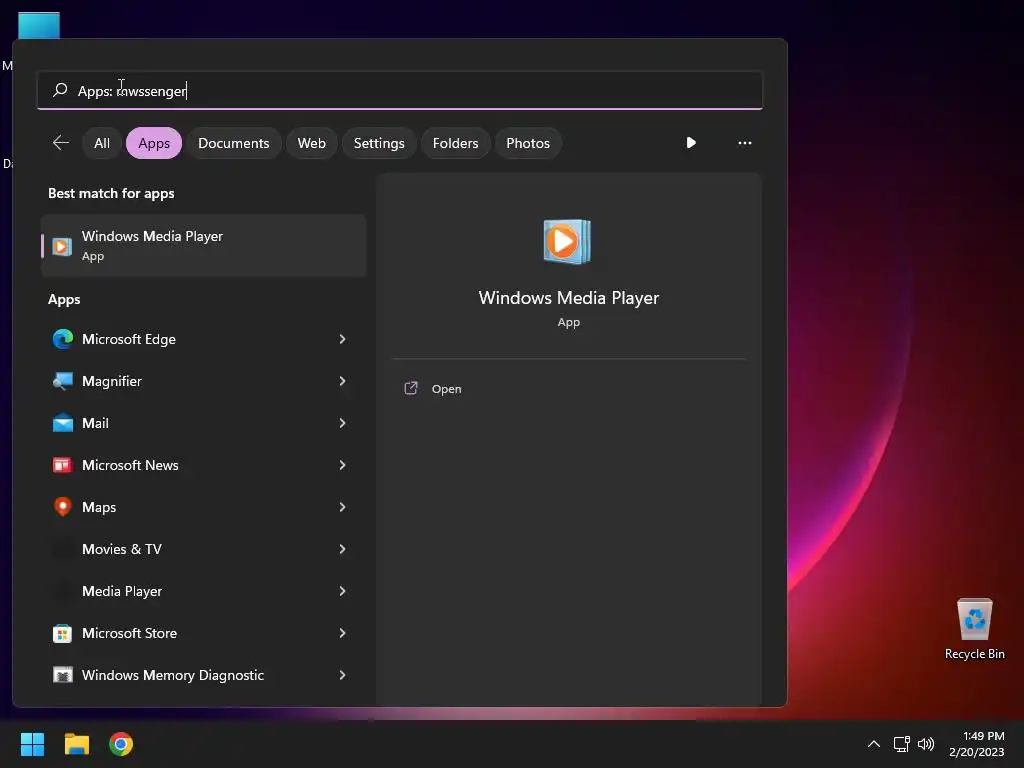Viewport: 1024px width, 768px height.
Task: Switch to the Web filter tab
Action: (x=312, y=143)
